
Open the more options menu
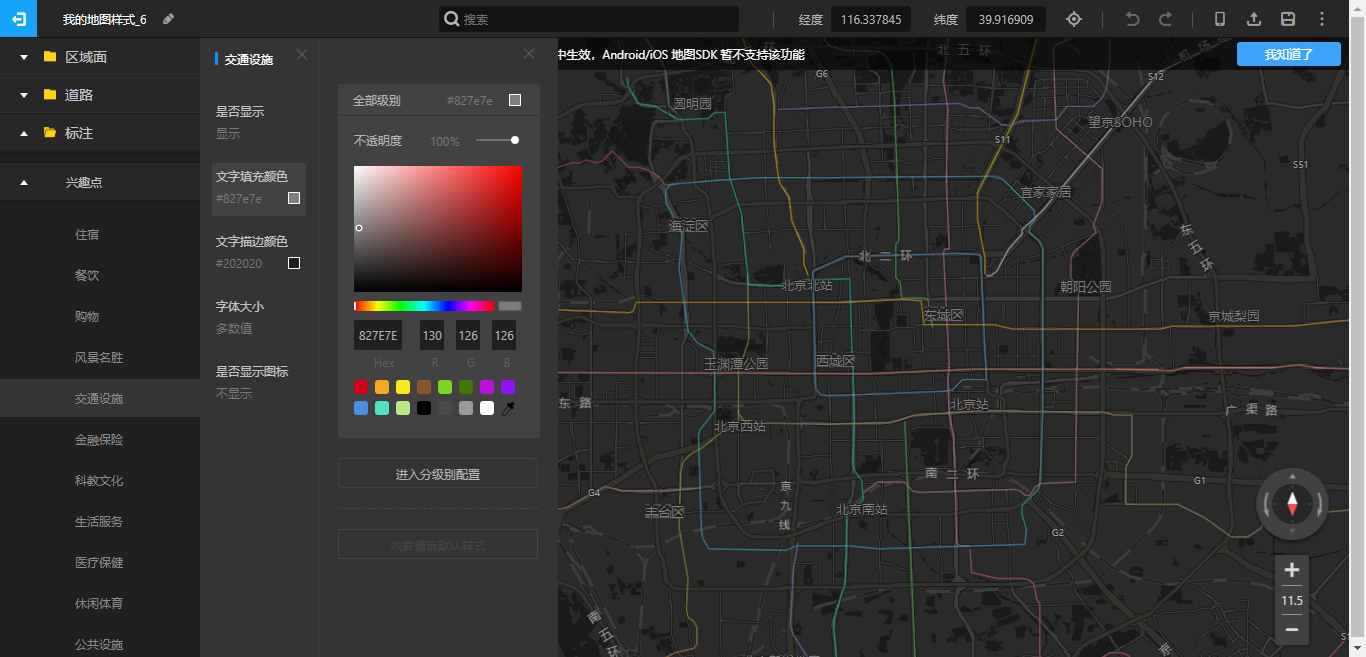[x=1322, y=19]
